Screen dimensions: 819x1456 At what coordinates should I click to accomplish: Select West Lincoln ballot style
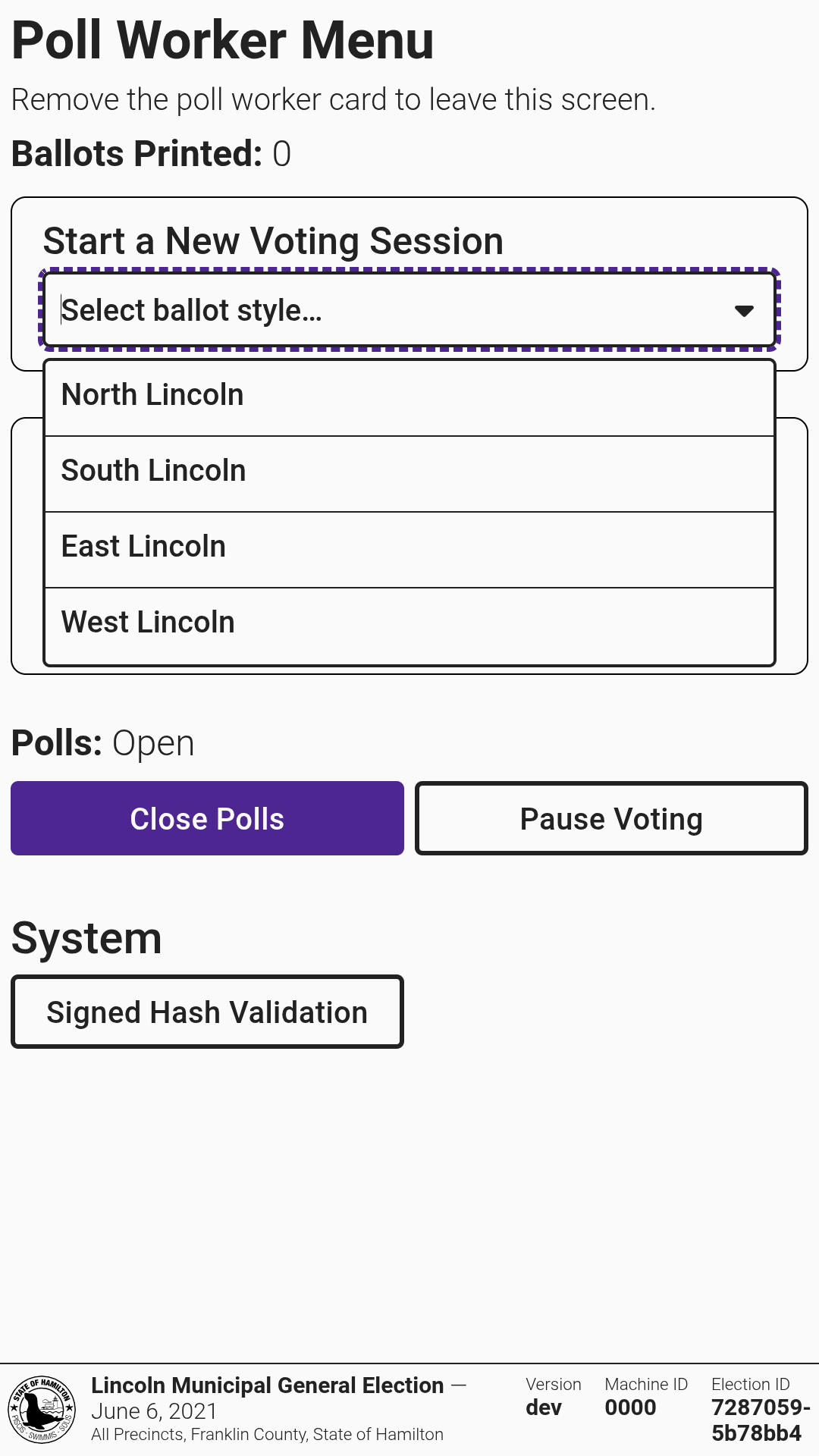[409, 623]
